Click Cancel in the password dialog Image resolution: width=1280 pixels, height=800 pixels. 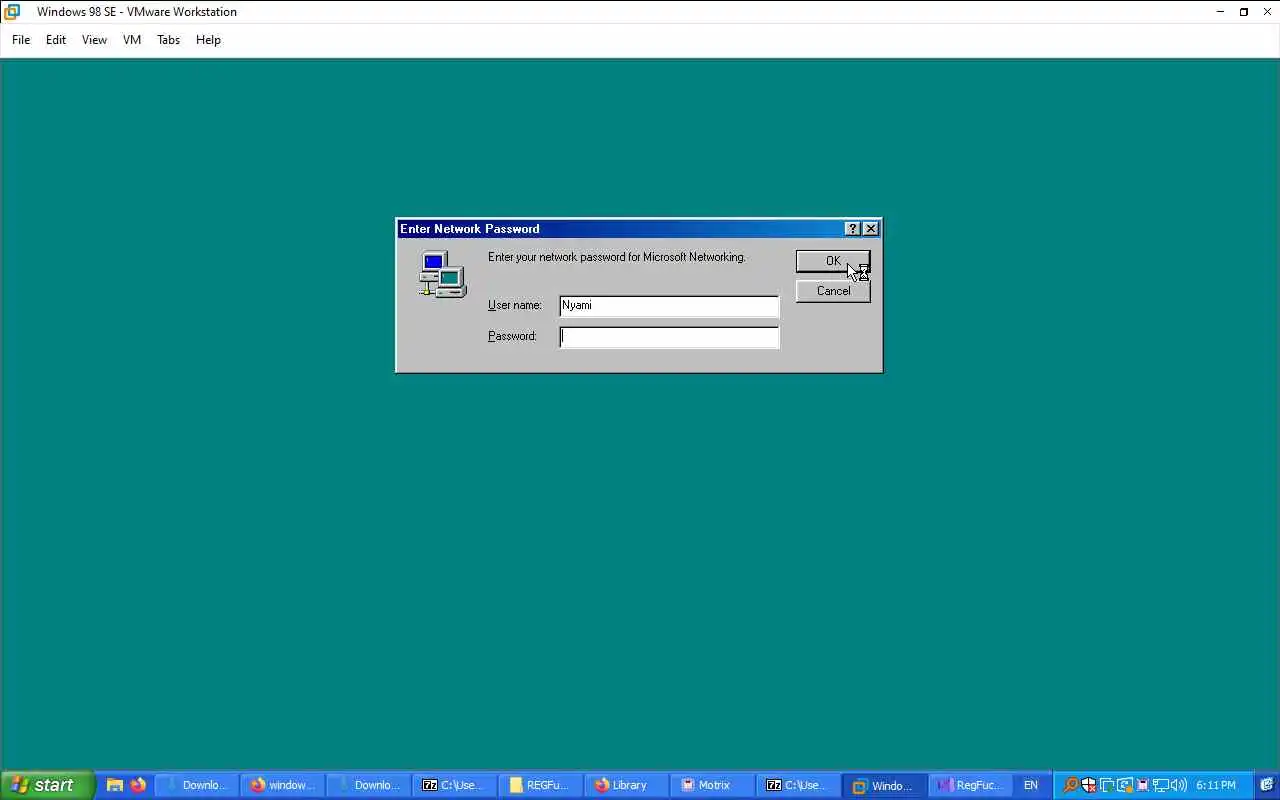tap(833, 291)
